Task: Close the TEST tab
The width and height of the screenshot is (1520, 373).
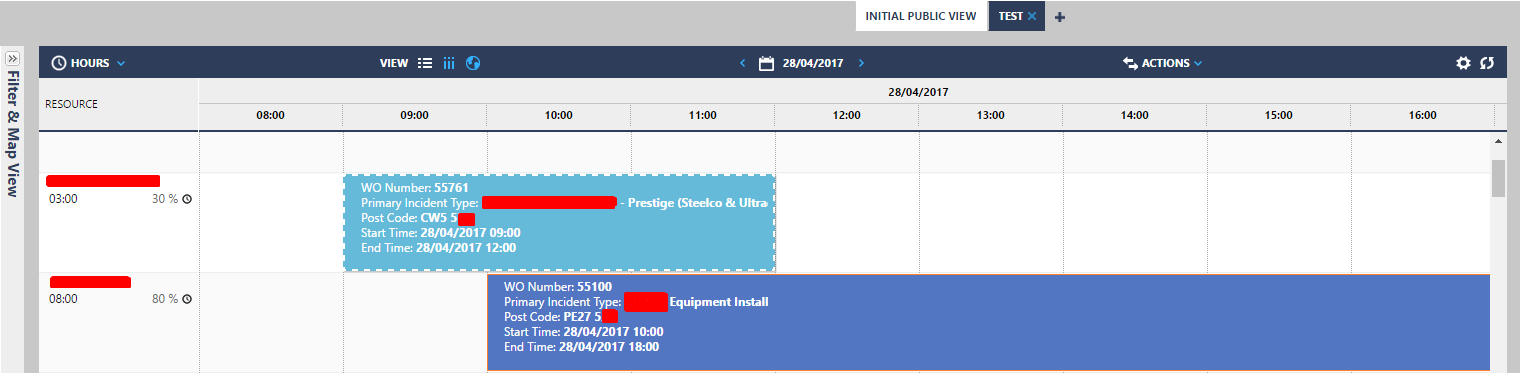Action: pyautogui.click(x=1032, y=17)
